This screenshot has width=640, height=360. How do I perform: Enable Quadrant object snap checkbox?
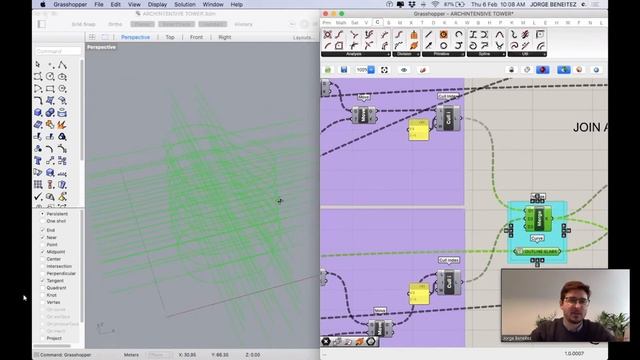pyautogui.click(x=42, y=288)
